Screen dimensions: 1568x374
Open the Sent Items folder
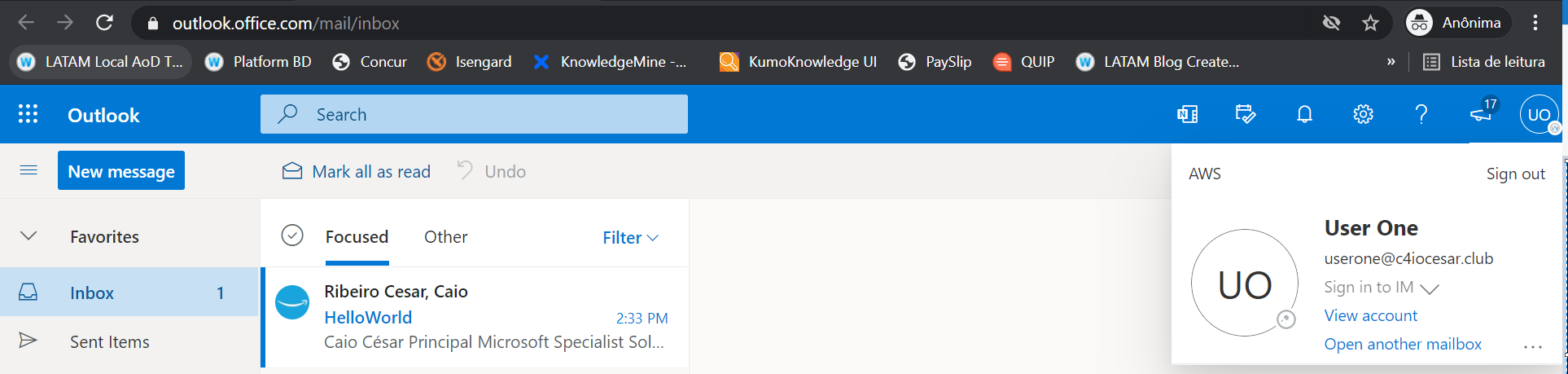pos(129,341)
